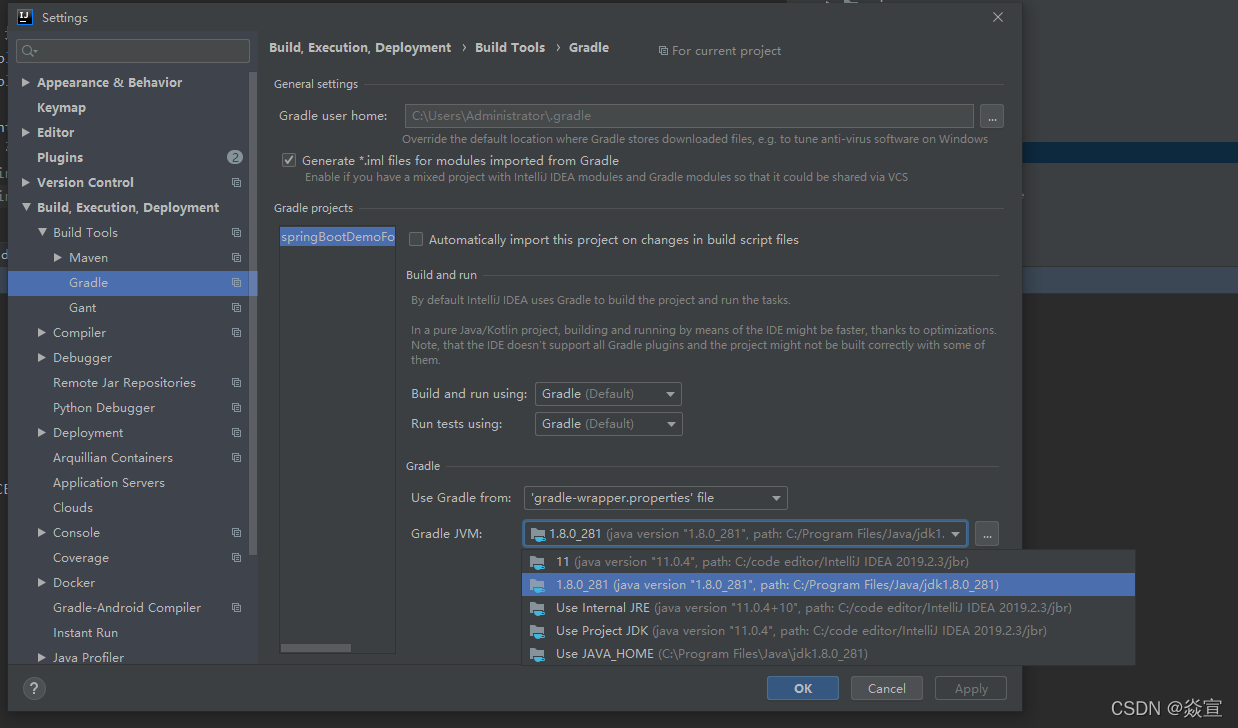Expand Appearance & Behavior settings group
Image resolution: width=1238 pixels, height=728 pixels.
coord(26,83)
